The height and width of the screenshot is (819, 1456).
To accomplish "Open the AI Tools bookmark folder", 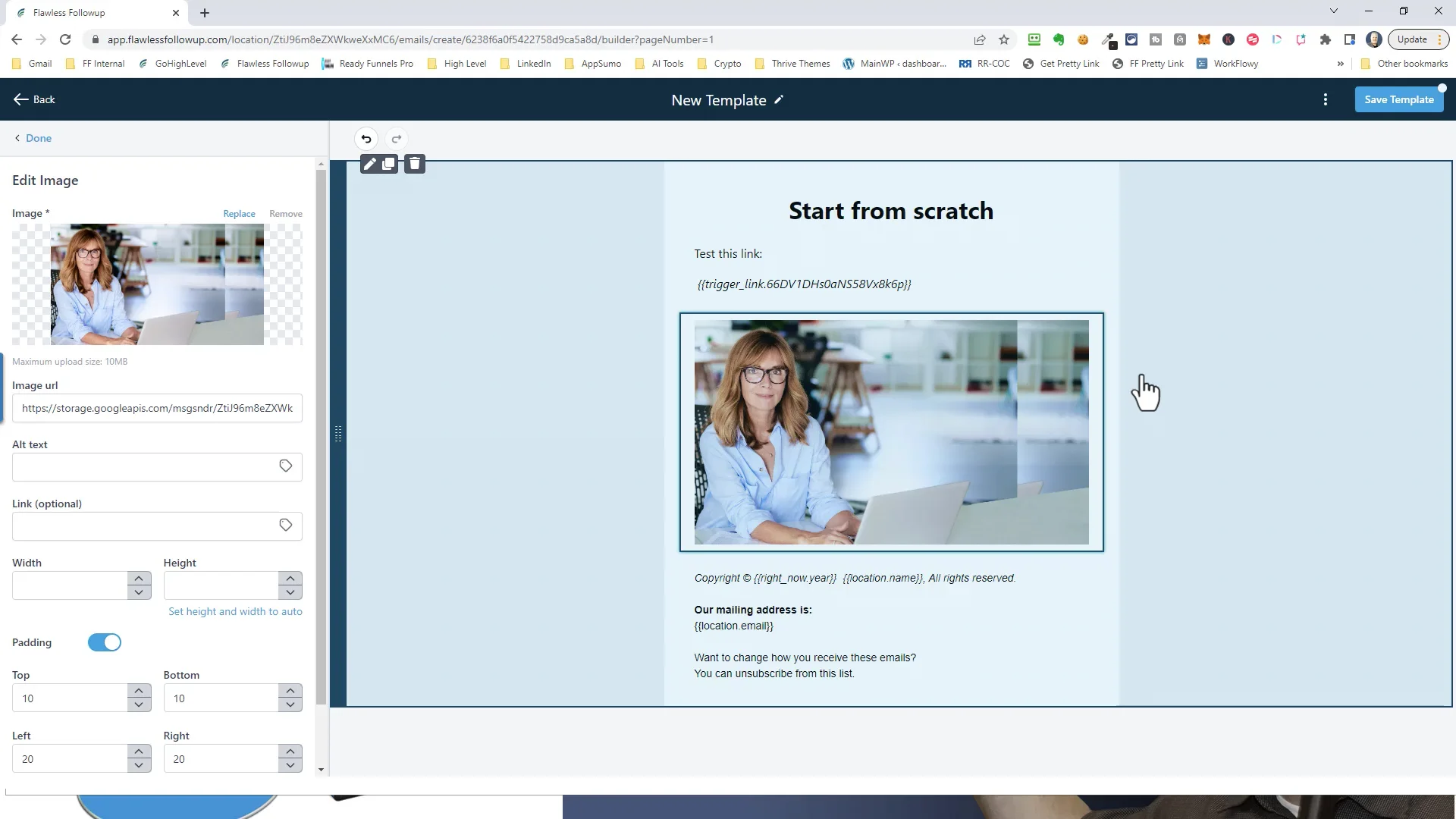I will click(660, 64).
